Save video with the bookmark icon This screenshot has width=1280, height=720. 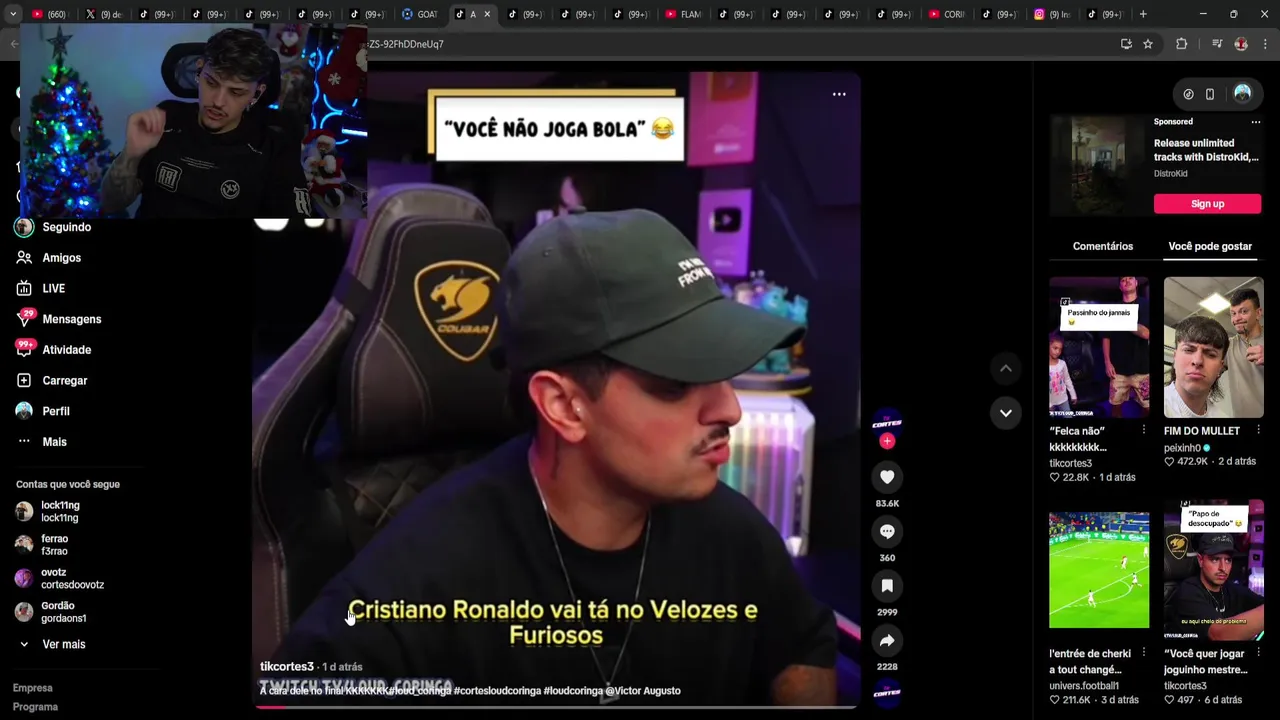pos(887,585)
